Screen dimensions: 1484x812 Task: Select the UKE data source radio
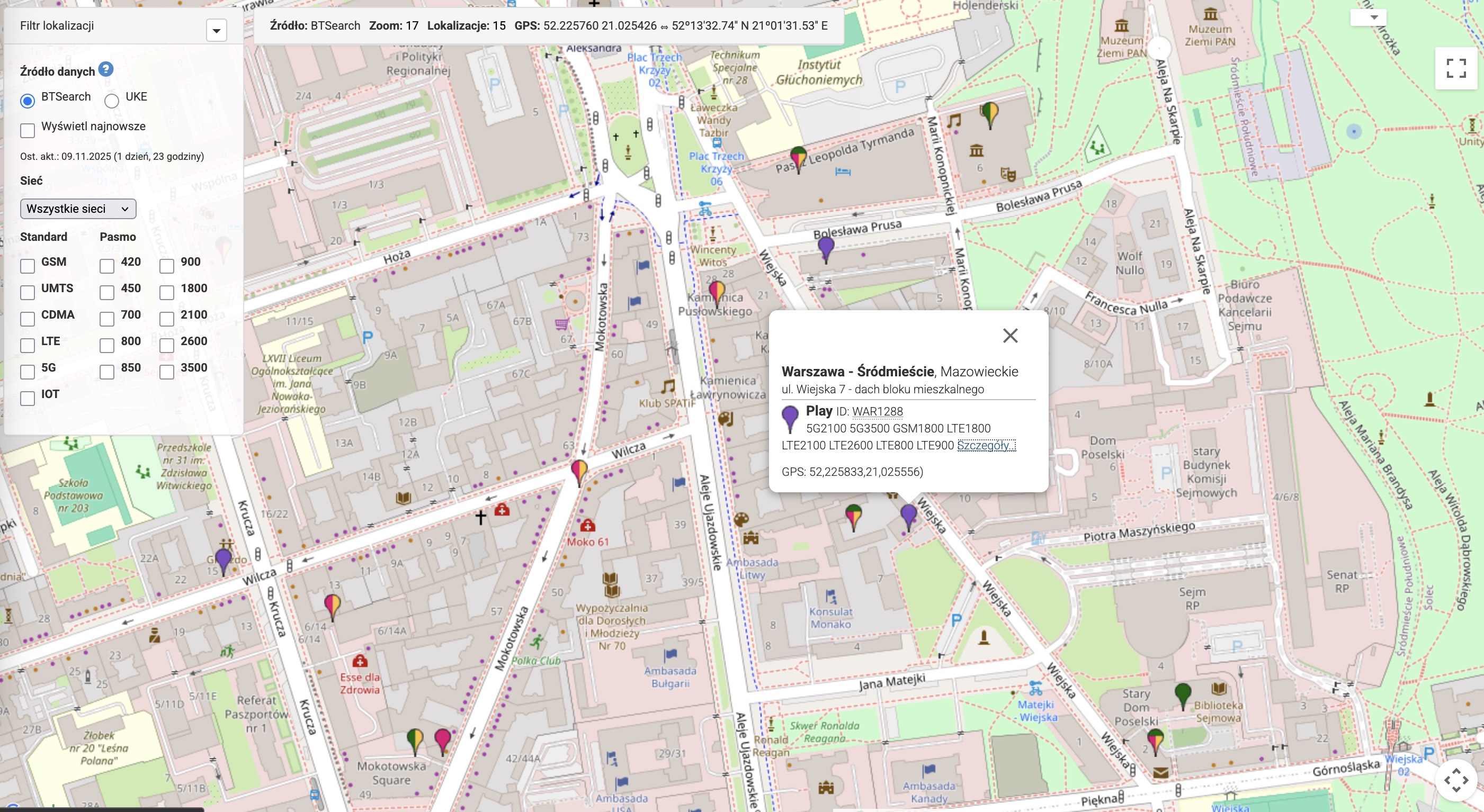[112, 101]
